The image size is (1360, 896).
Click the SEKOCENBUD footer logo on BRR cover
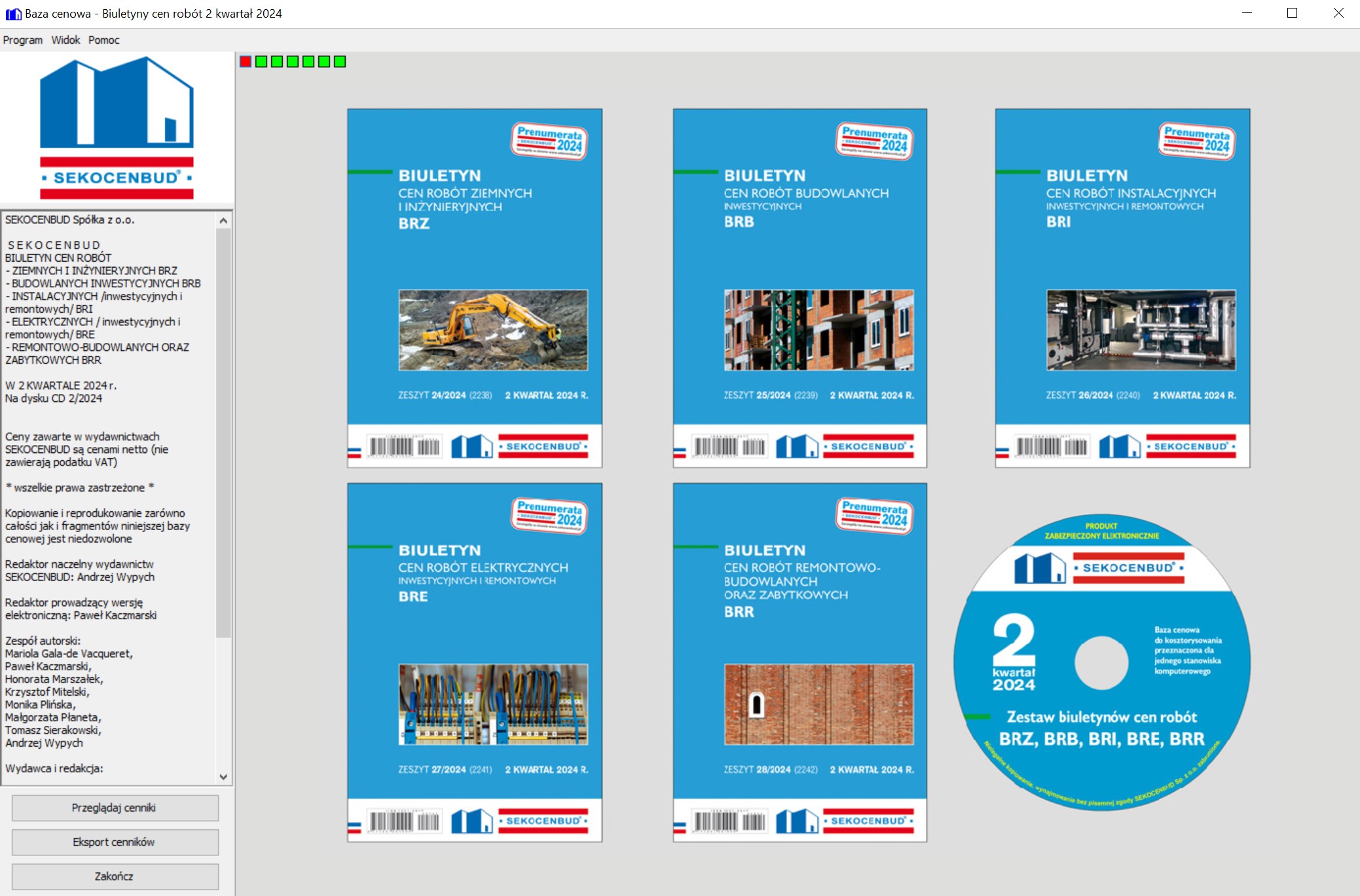845,821
